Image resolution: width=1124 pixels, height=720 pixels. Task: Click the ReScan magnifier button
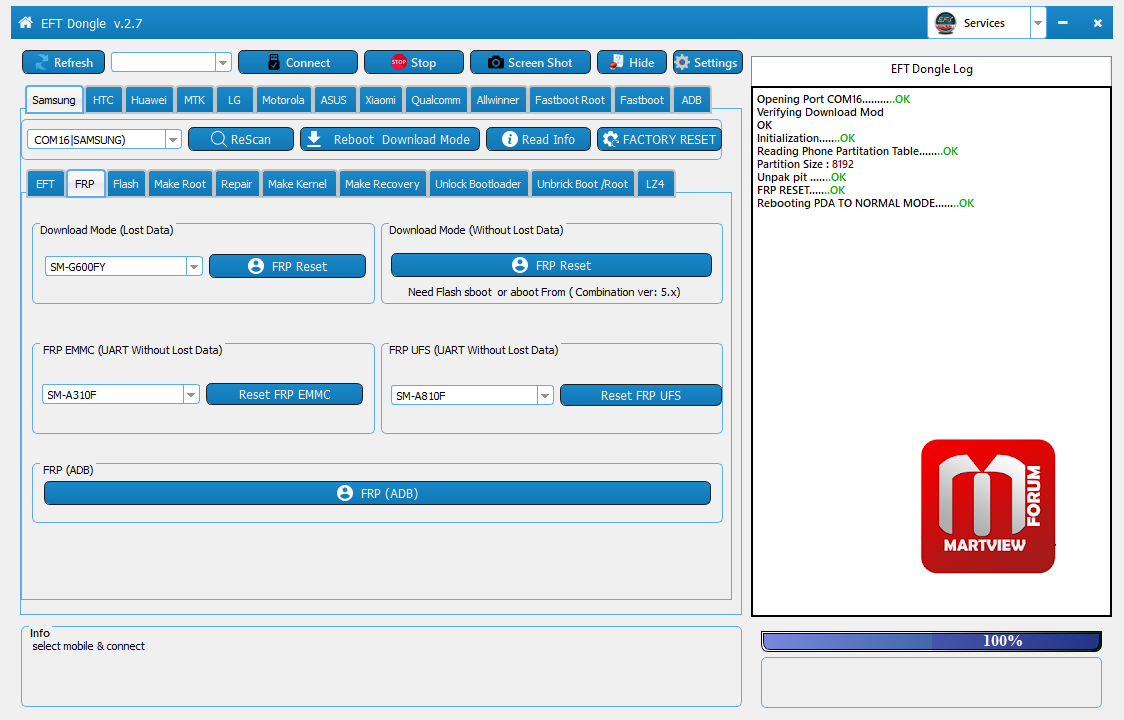(241, 139)
